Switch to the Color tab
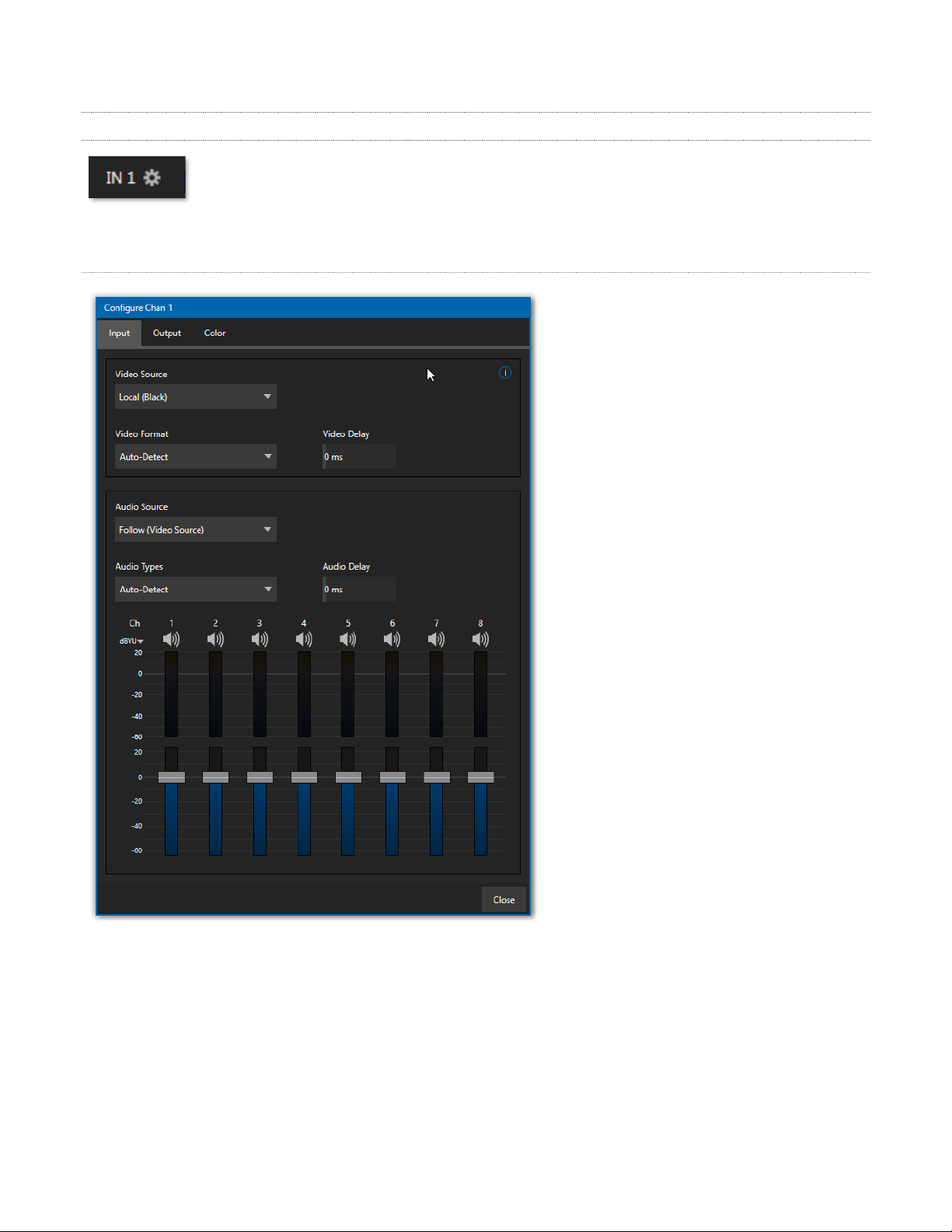Viewport: 952px width, 1232px height. pos(215,333)
